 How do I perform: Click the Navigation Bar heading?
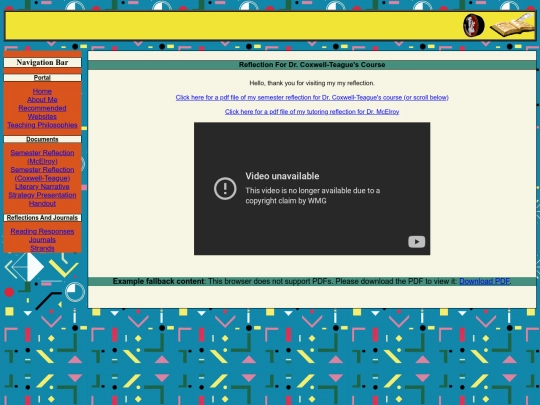[x=42, y=62]
